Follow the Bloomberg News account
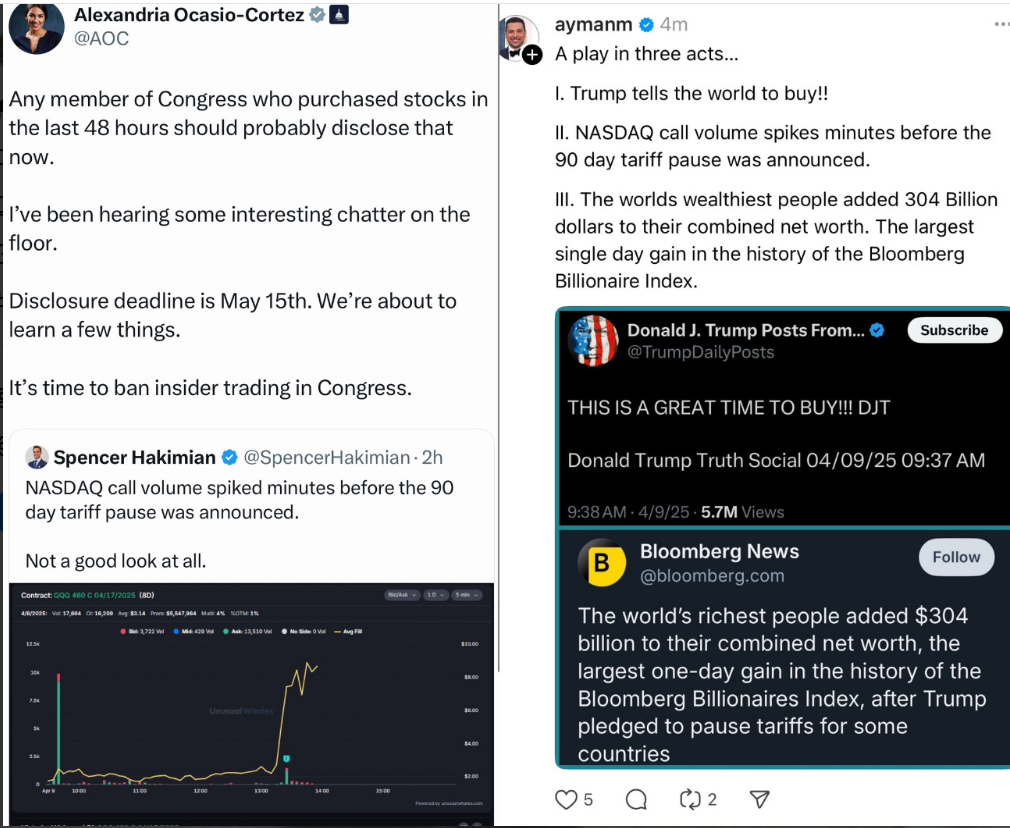The image size is (1010, 828). (x=956, y=557)
